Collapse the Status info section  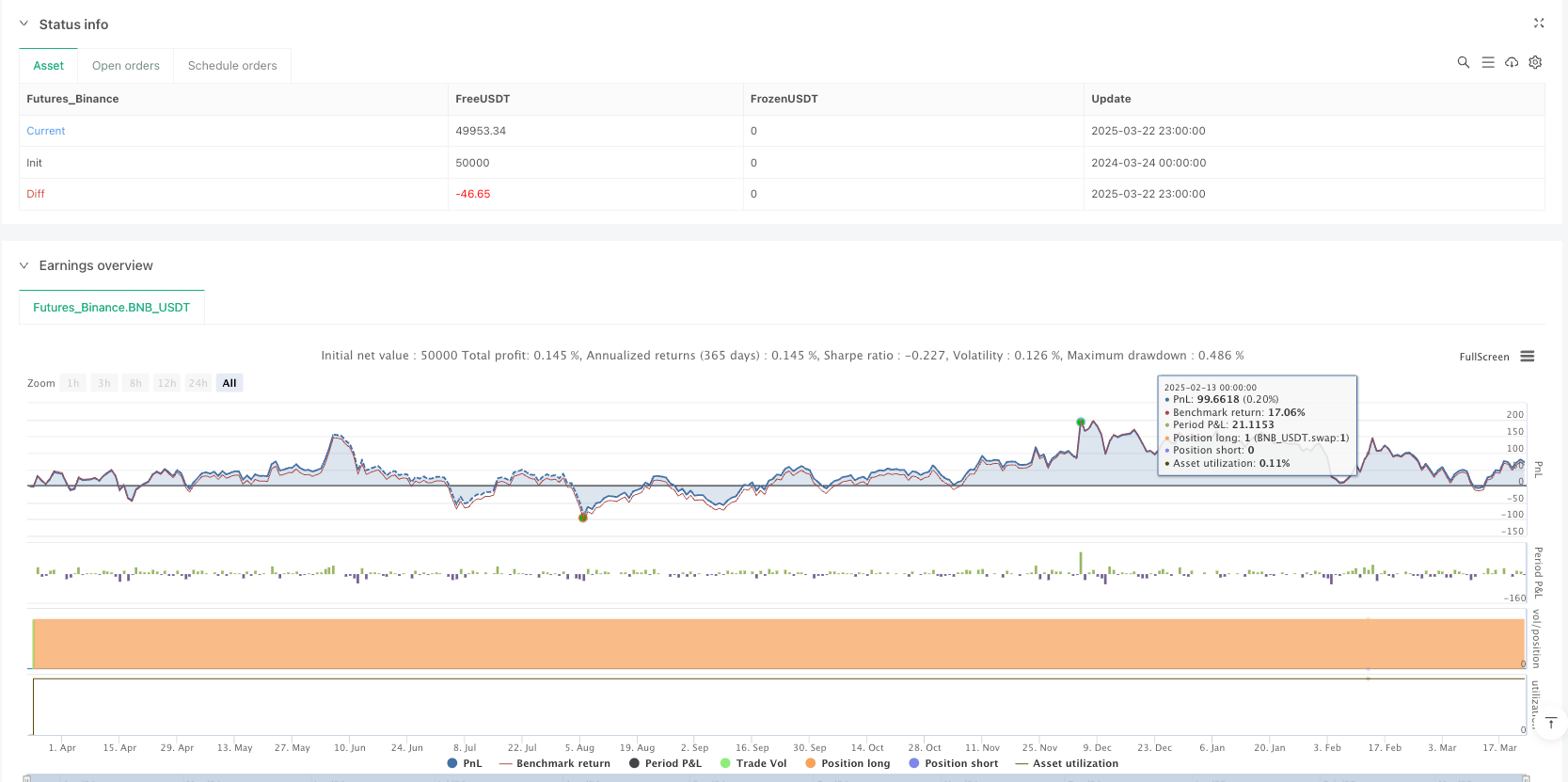tap(24, 24)
